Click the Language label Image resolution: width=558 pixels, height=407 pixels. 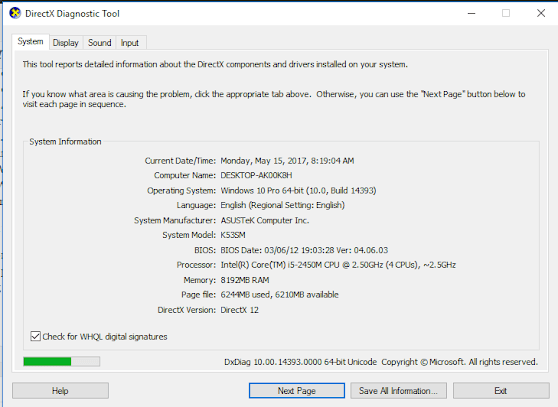click(x=196, y=205)
